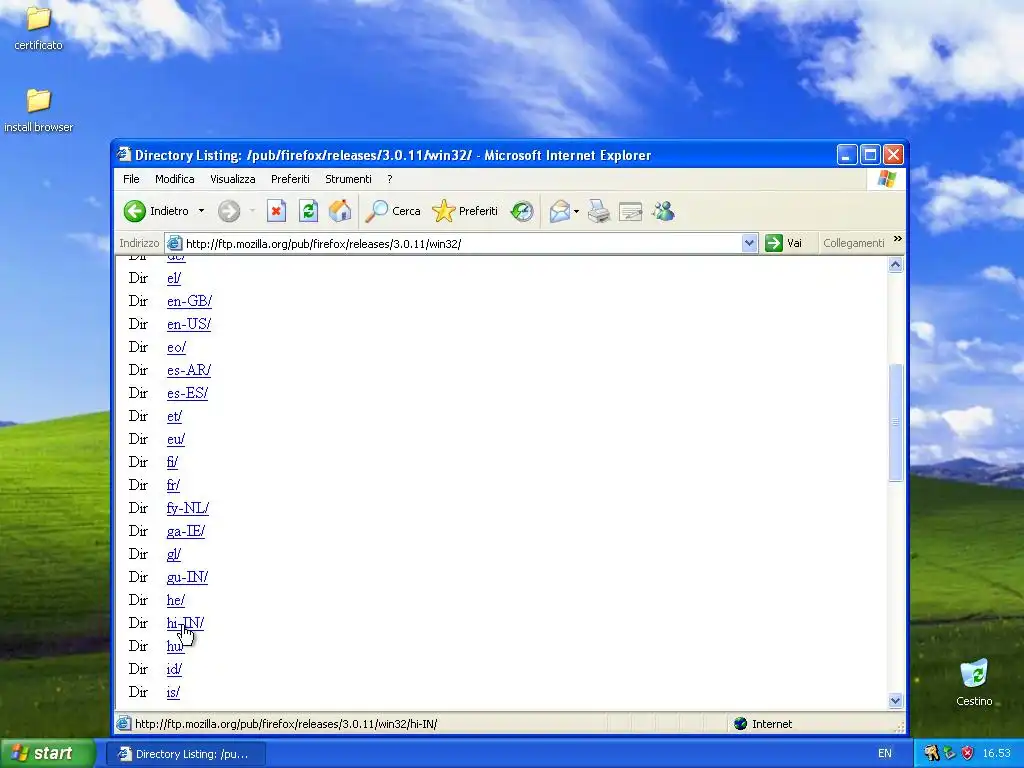Click the Windows flag throbber logo
This screenshot has height=768, width=1024.
[887, 179]
